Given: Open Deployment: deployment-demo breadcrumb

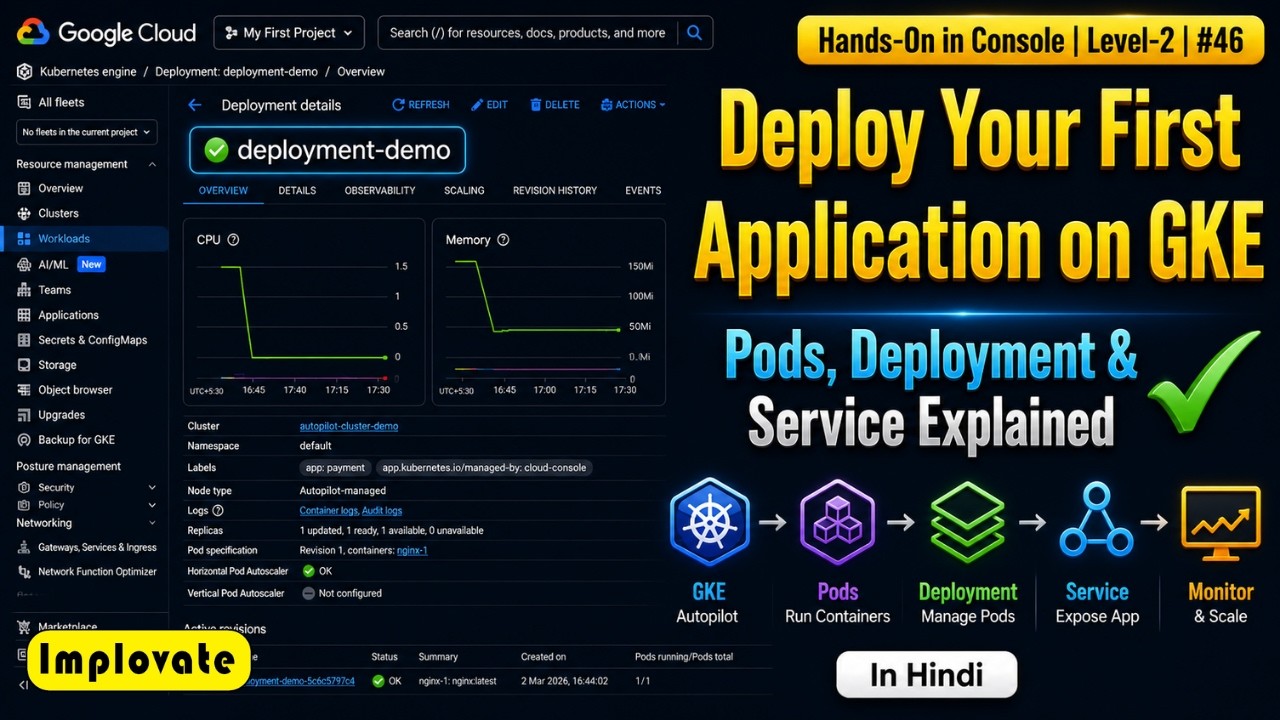Looking at the screenshot, I should 236,72.
